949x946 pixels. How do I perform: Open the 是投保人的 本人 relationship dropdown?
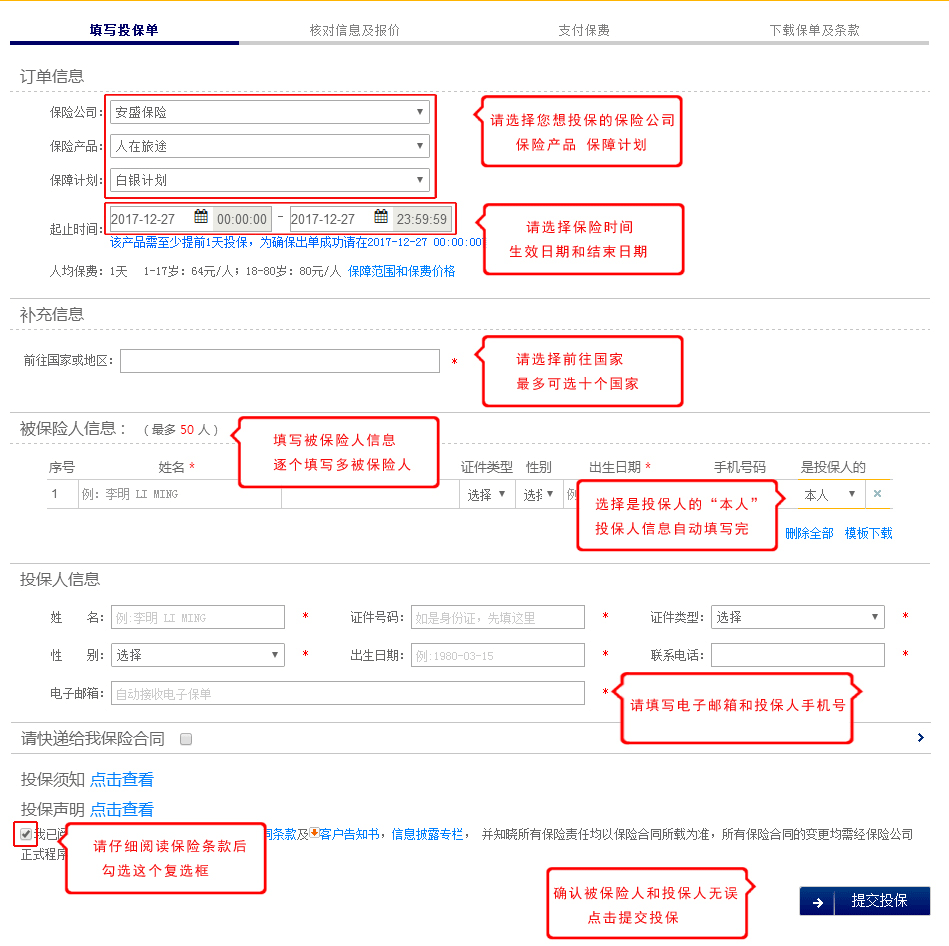830,494
